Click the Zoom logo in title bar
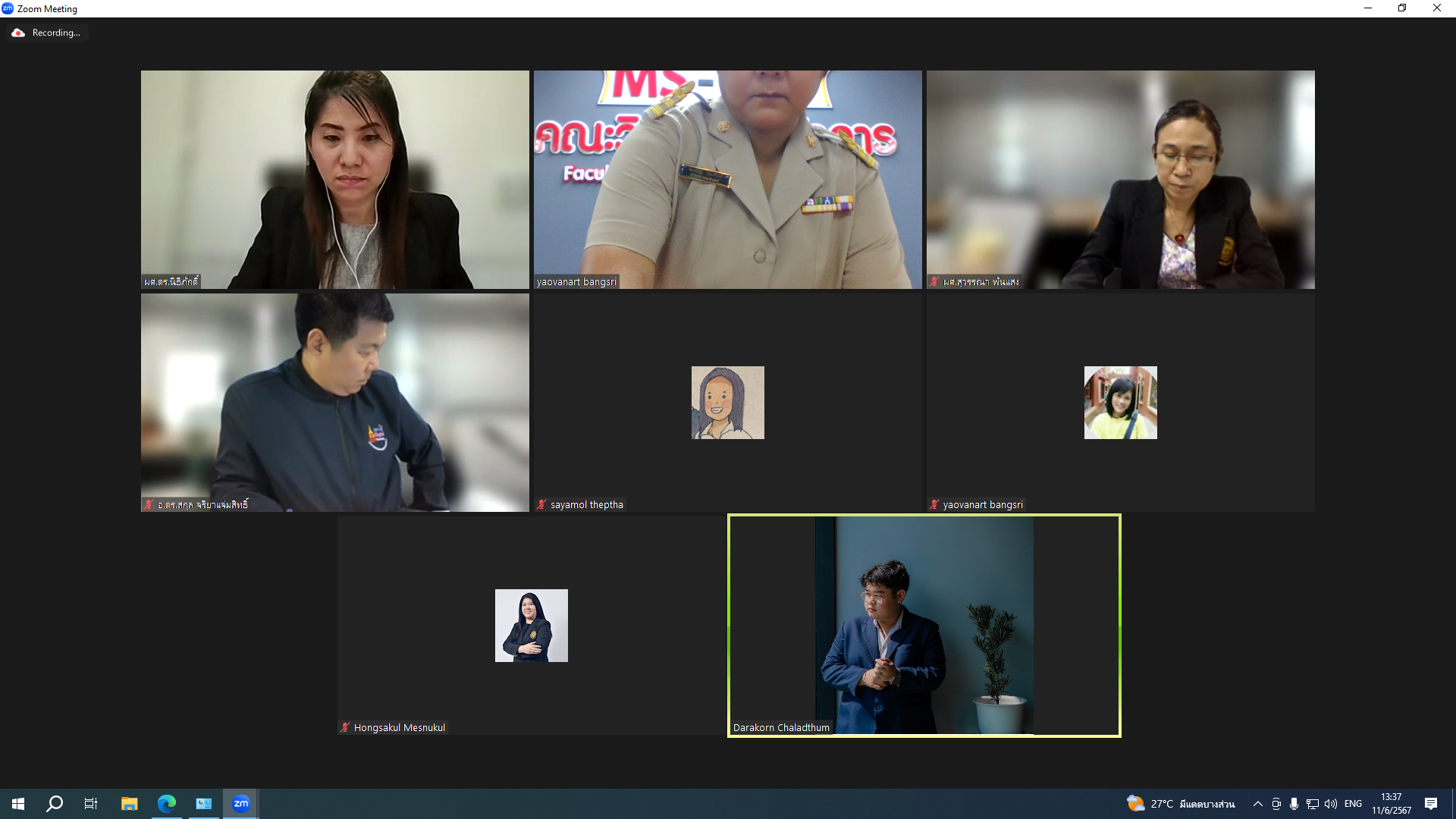 8,8
